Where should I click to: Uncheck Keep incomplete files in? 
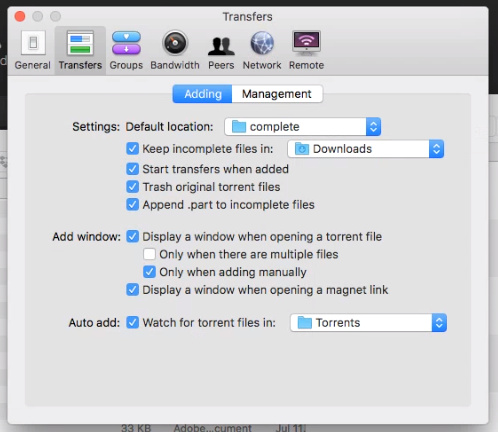133,149
